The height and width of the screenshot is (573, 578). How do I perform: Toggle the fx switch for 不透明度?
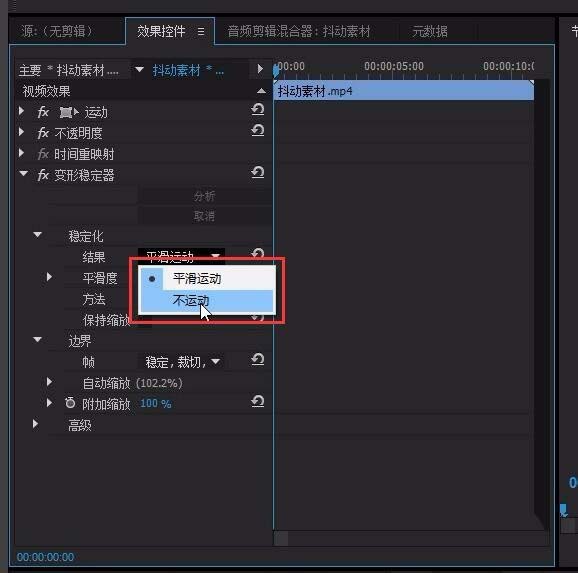click(43, 133)
